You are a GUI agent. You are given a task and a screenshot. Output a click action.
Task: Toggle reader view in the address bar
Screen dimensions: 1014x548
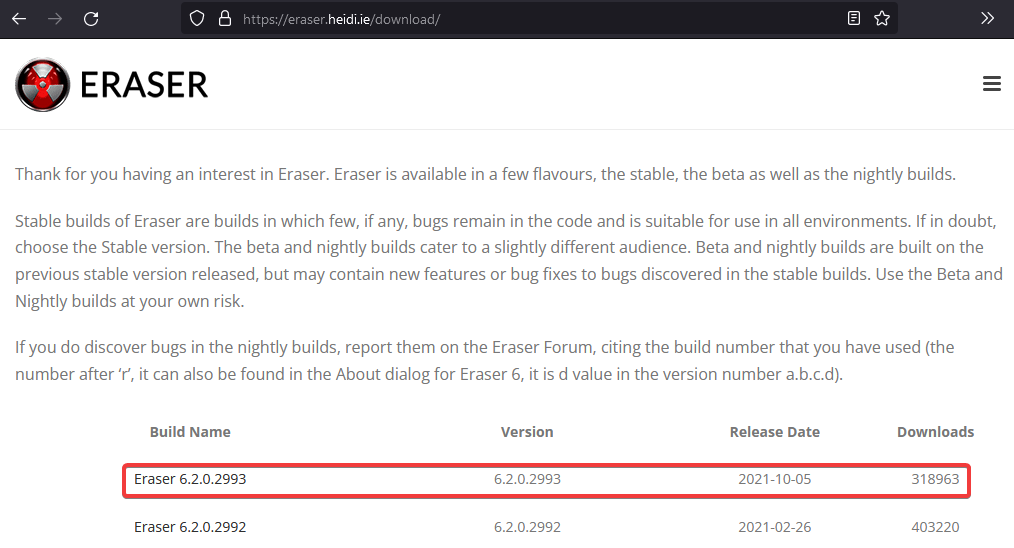[x=853, y=18]
